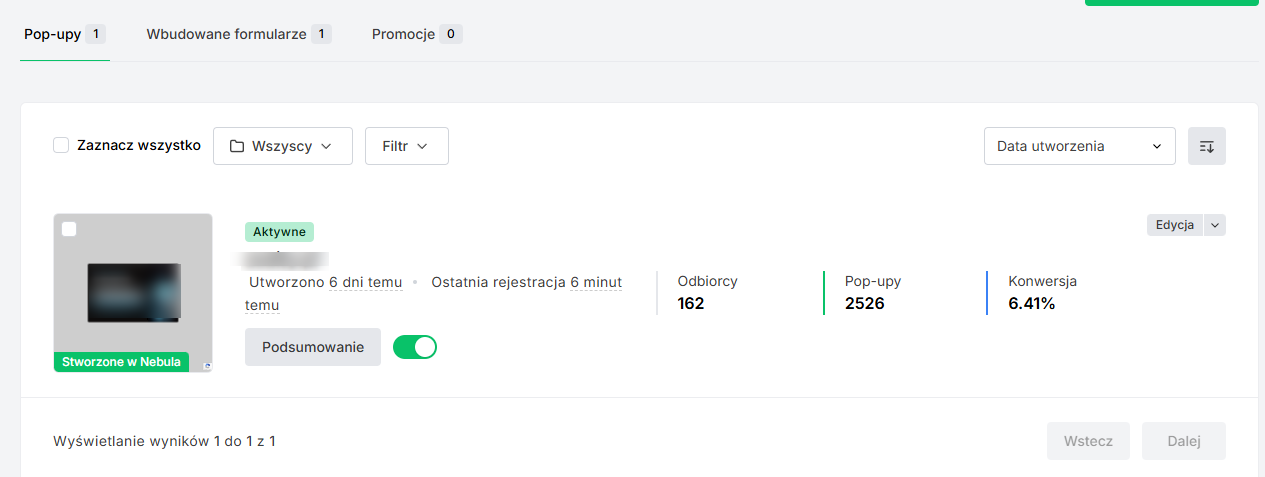The height and width of the screenshot is (477, 1265).
Task: Open the Wszyscy folder dropdown
Action: click(283, 146)
